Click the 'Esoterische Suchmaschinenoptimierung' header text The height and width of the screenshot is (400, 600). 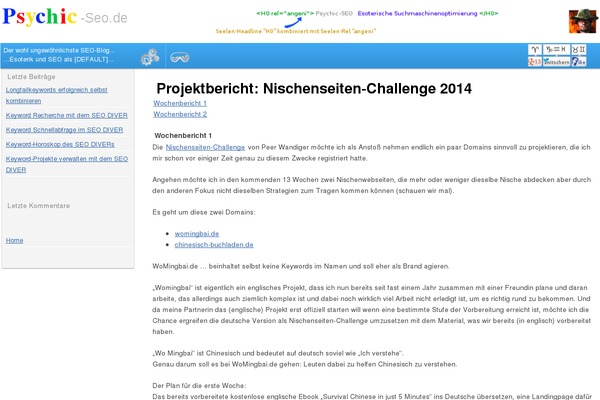point(417,13)
